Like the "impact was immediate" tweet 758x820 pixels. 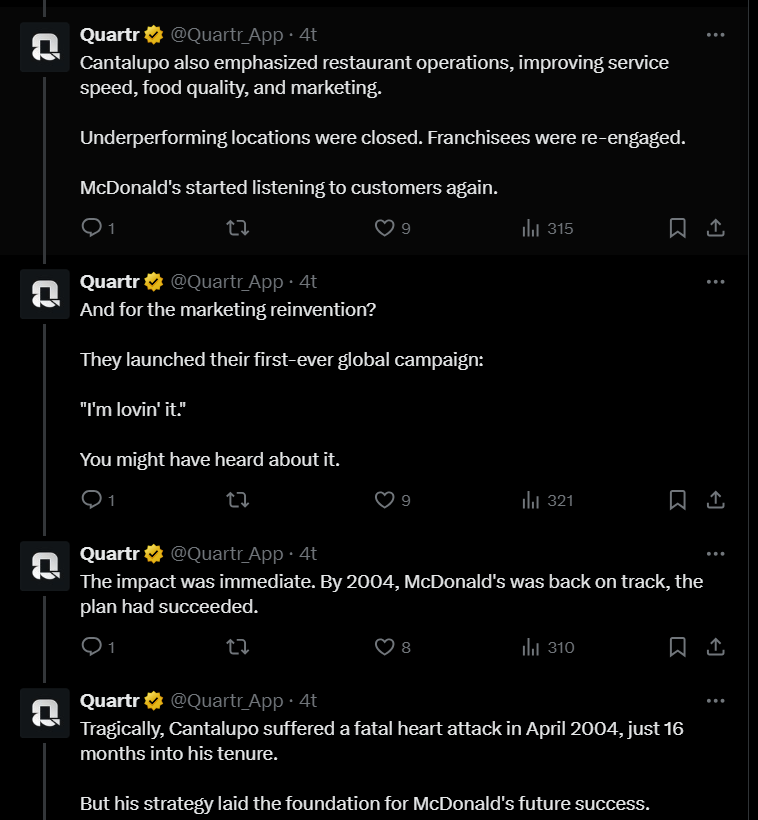coord(385,647)
